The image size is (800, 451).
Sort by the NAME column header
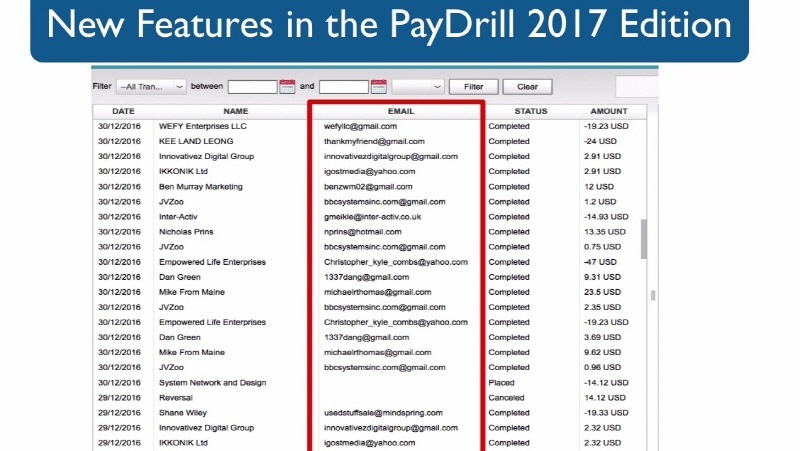pos(236,111)
